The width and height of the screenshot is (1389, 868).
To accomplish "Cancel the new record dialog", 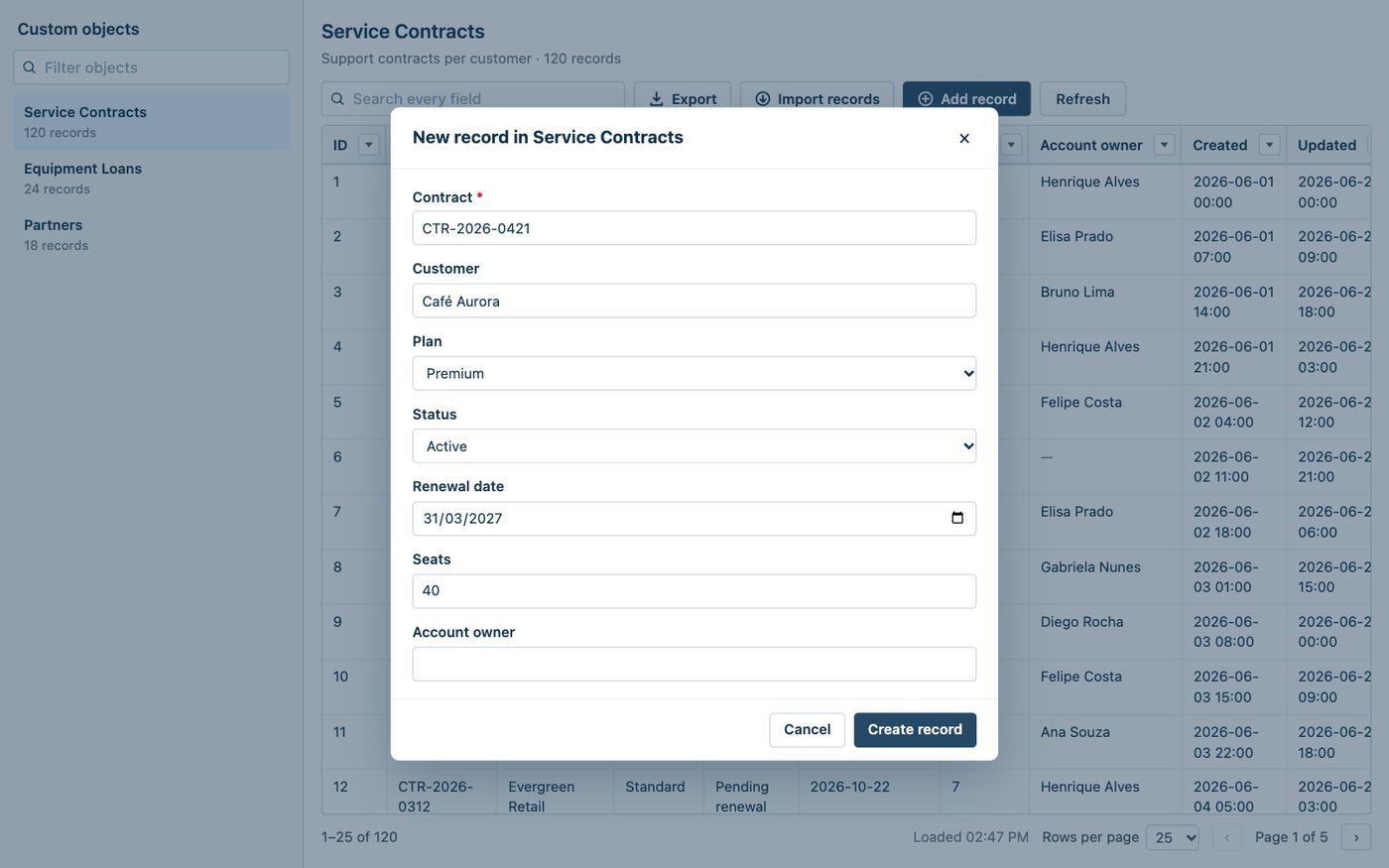I will [808, 730].
